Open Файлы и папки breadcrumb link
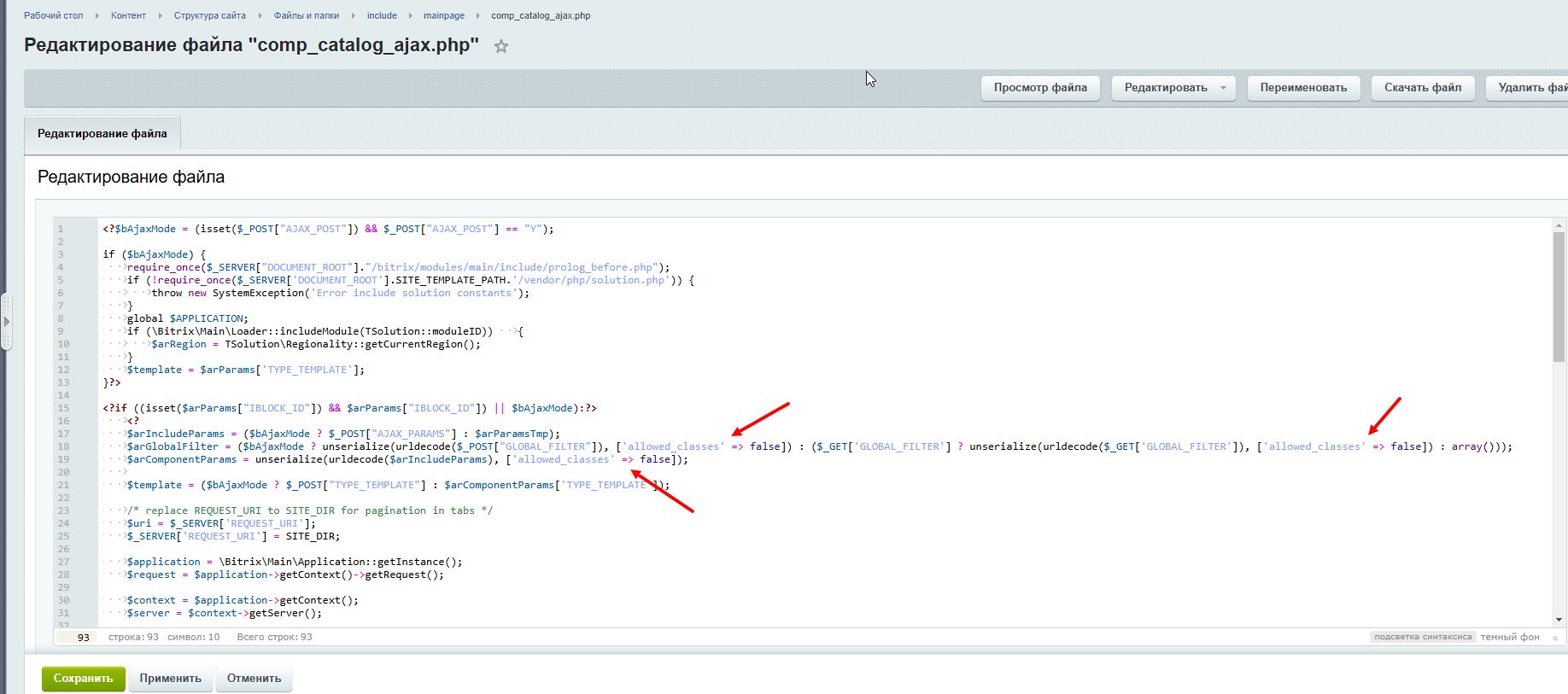This screenshot has width=1568, height=694. (x=306, y=15)
